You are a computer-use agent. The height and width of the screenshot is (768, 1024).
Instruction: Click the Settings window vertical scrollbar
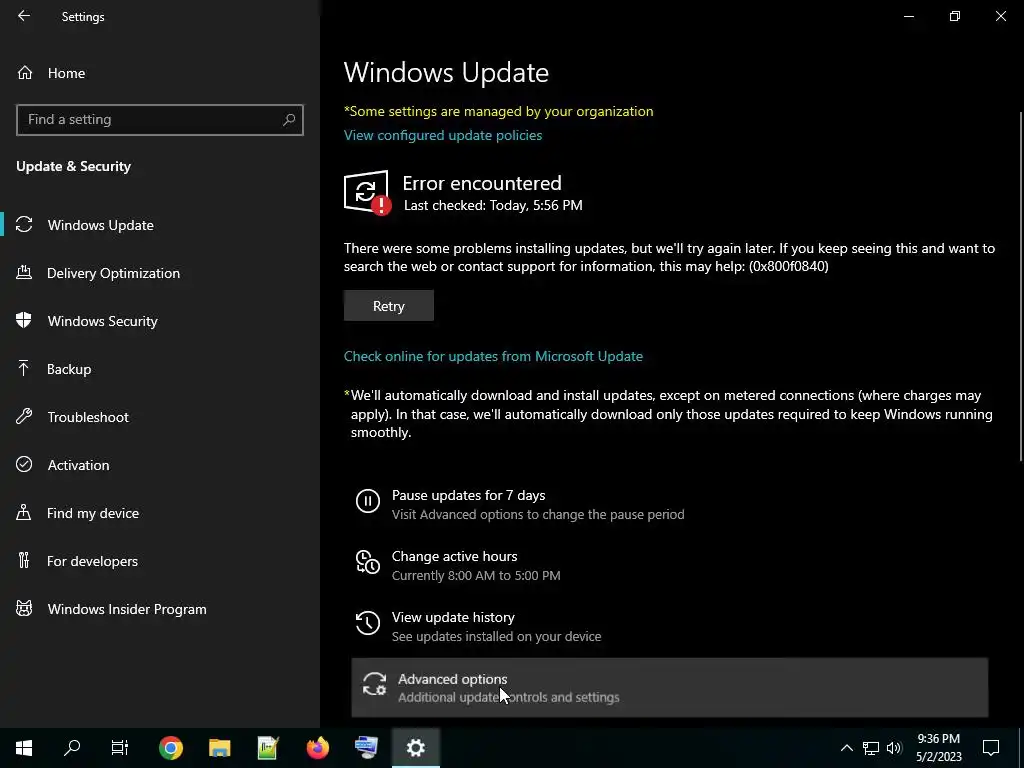[1021, 284]
